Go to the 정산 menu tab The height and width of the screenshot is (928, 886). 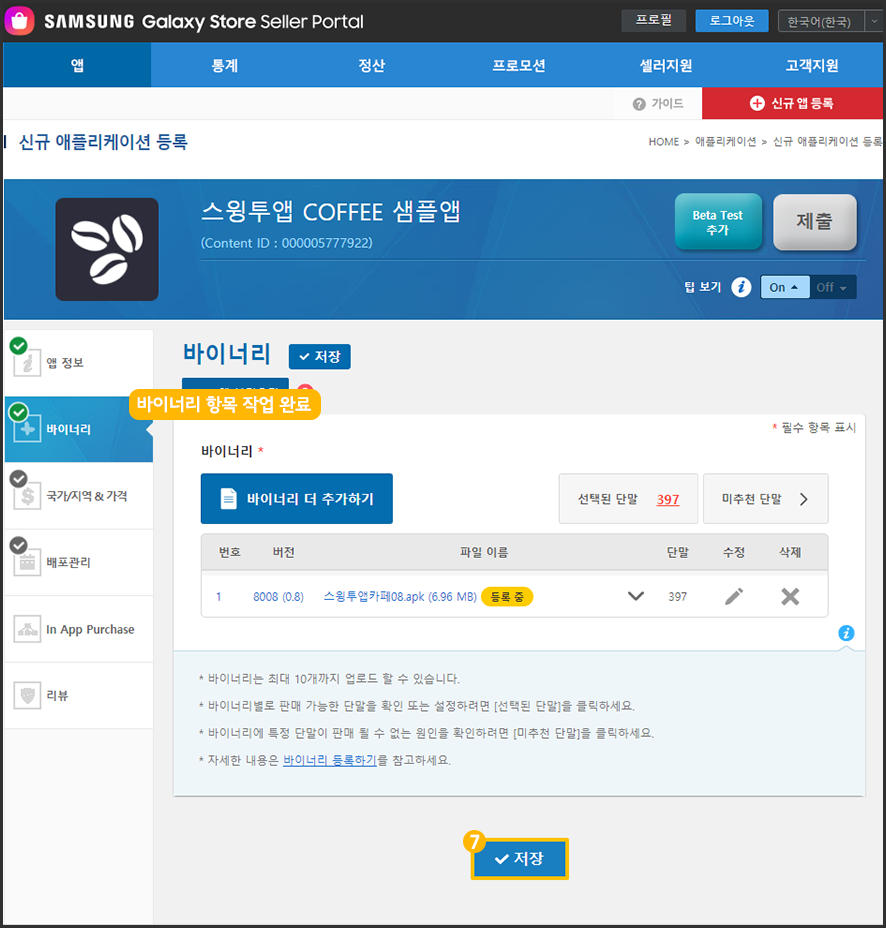pyautogui.click(x=371, y=66)
